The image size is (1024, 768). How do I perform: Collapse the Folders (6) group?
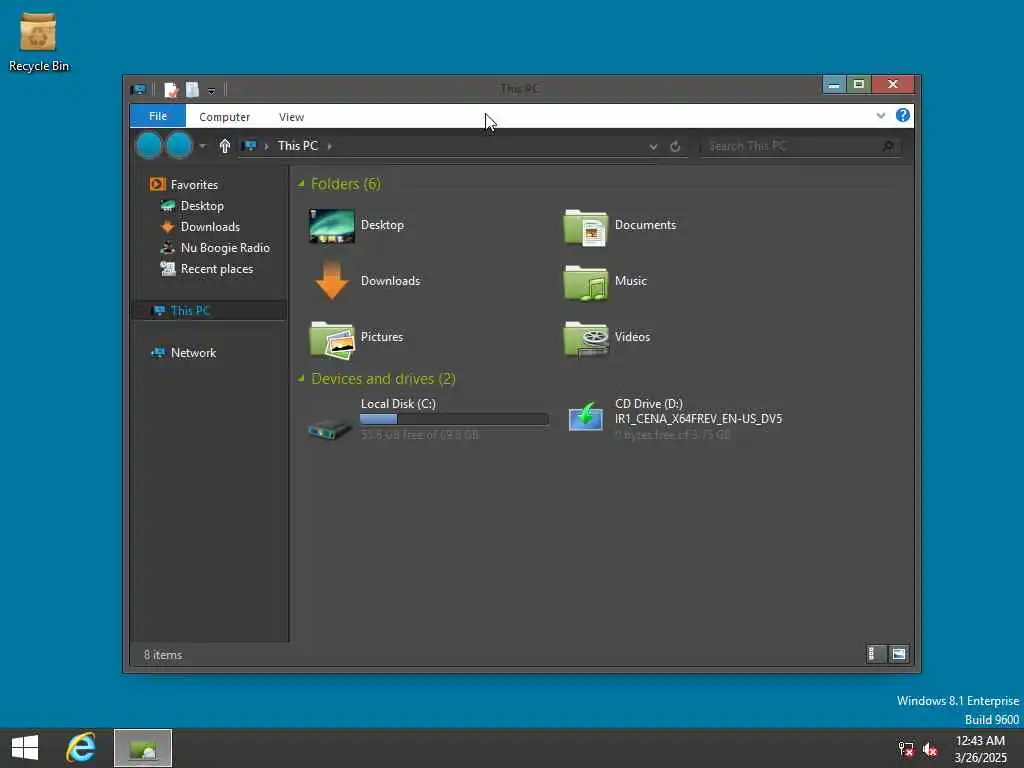[x=301, y=184]
